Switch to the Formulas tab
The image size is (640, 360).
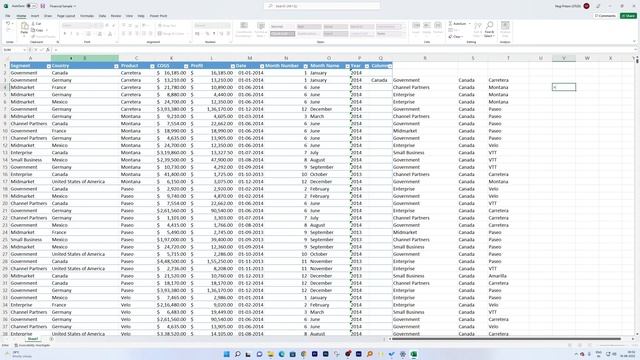click(87, 16)
